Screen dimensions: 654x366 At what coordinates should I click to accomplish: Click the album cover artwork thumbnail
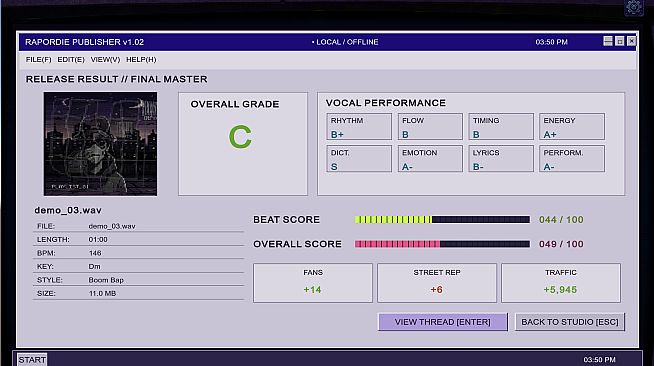click(x=101, y=144)
